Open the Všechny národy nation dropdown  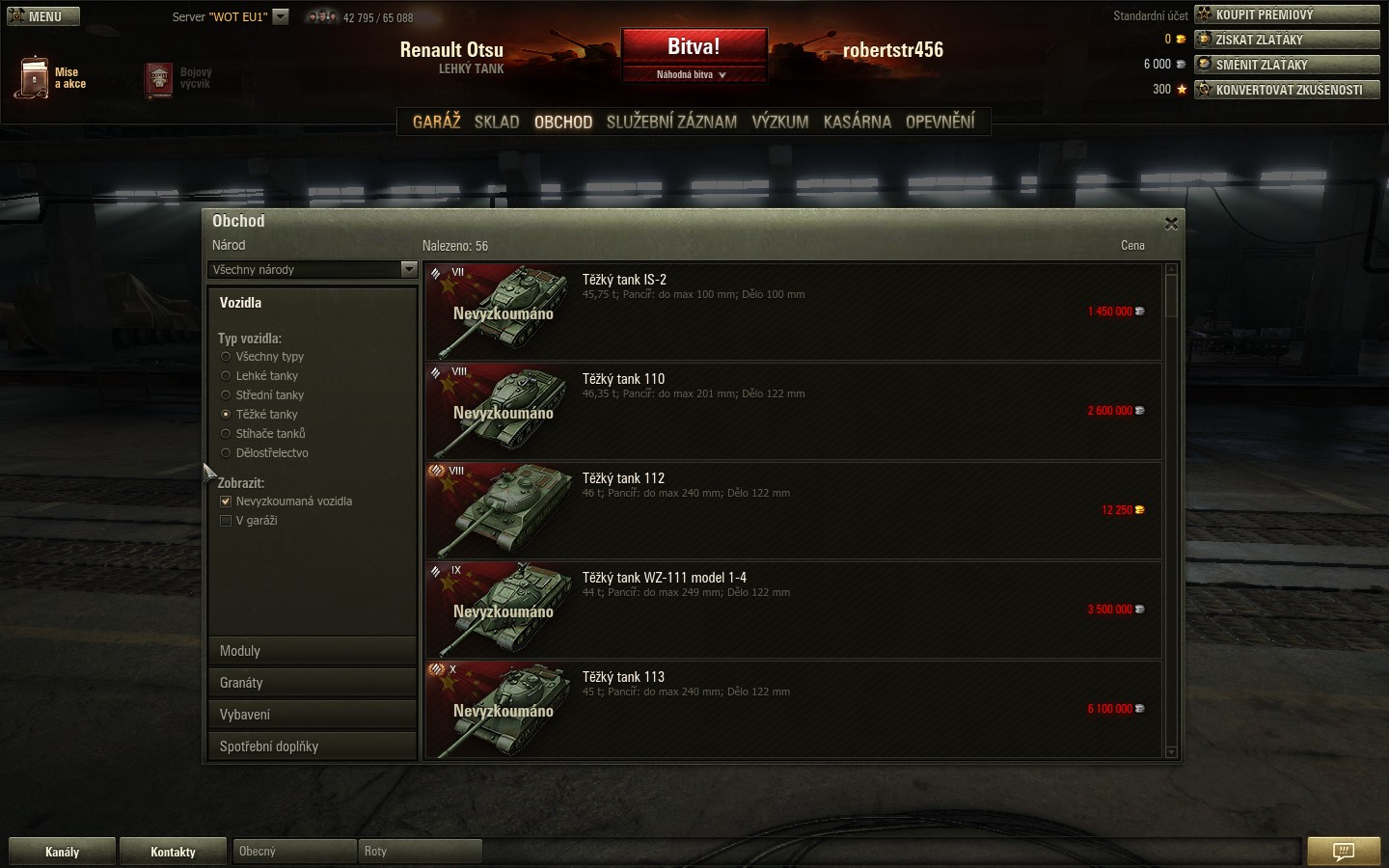click(x=313, y=270)
